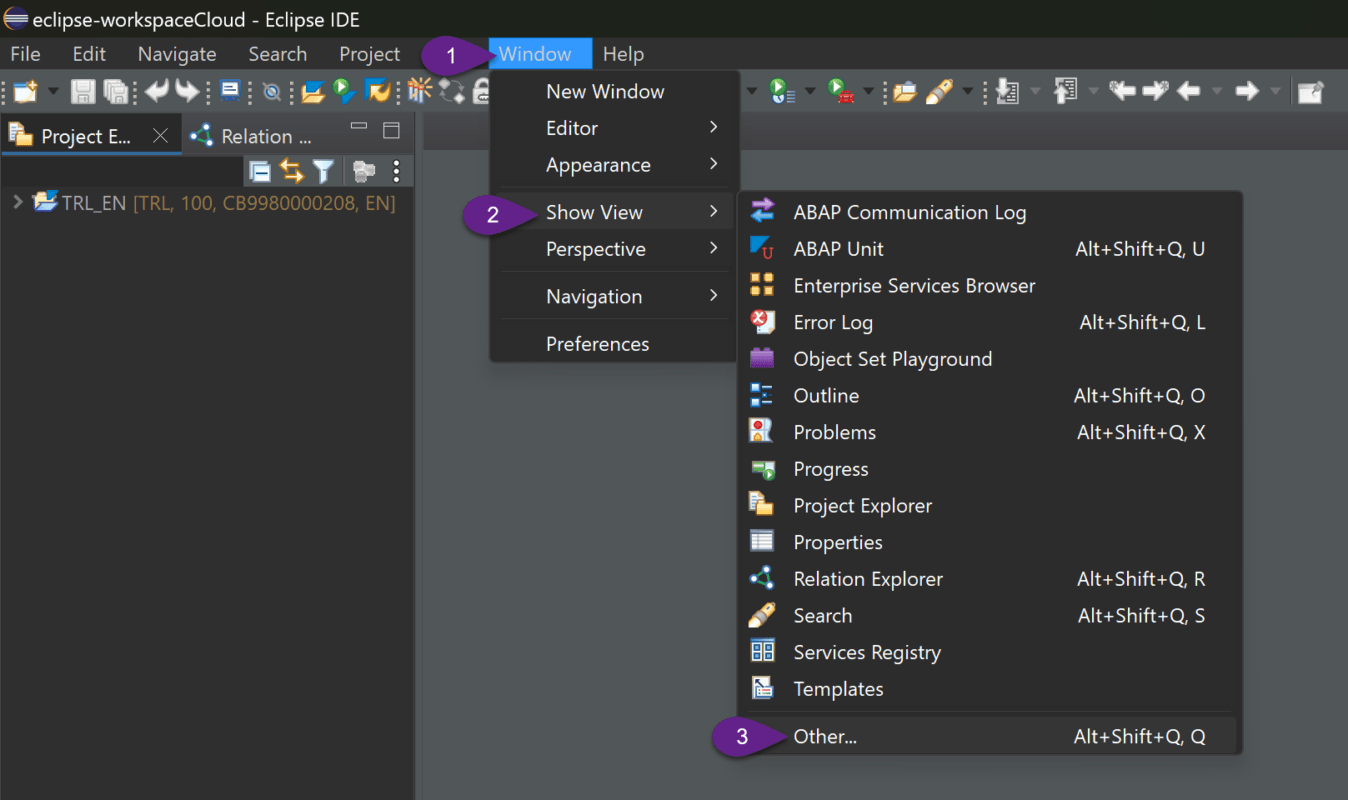Click the External Tools run toolbox icon

(x=841, y=92)
